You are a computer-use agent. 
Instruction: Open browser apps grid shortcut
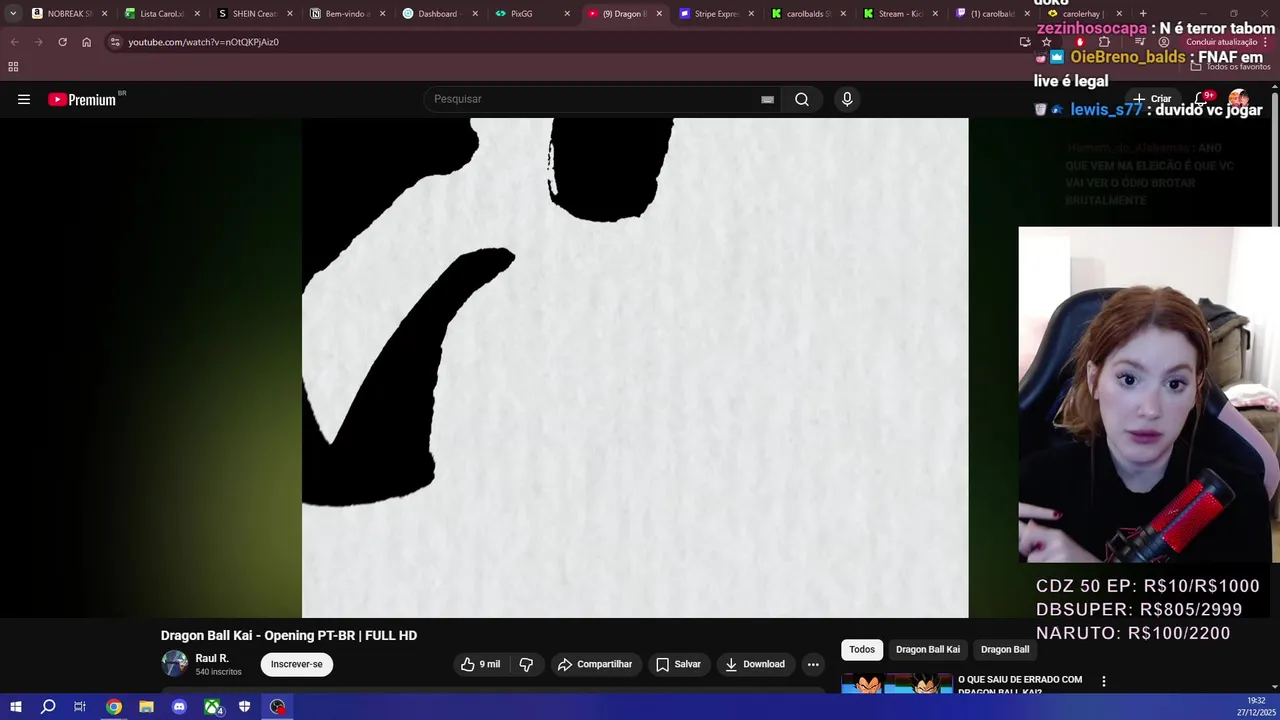tap(13, 67)
